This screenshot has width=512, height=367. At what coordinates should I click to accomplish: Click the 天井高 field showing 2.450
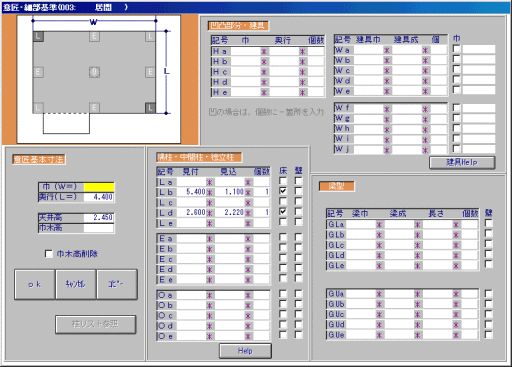coord(99,217)
